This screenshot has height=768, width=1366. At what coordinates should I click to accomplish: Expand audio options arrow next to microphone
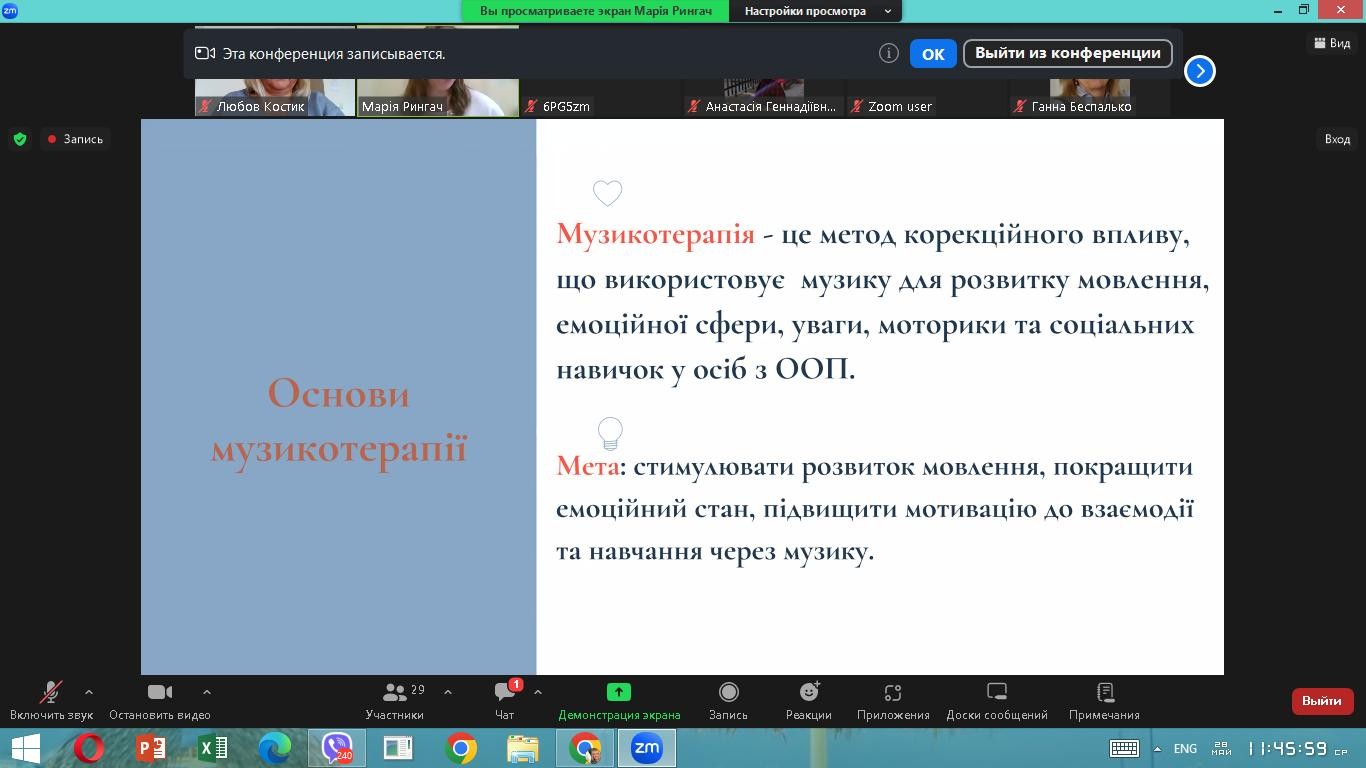click(89, 691)
